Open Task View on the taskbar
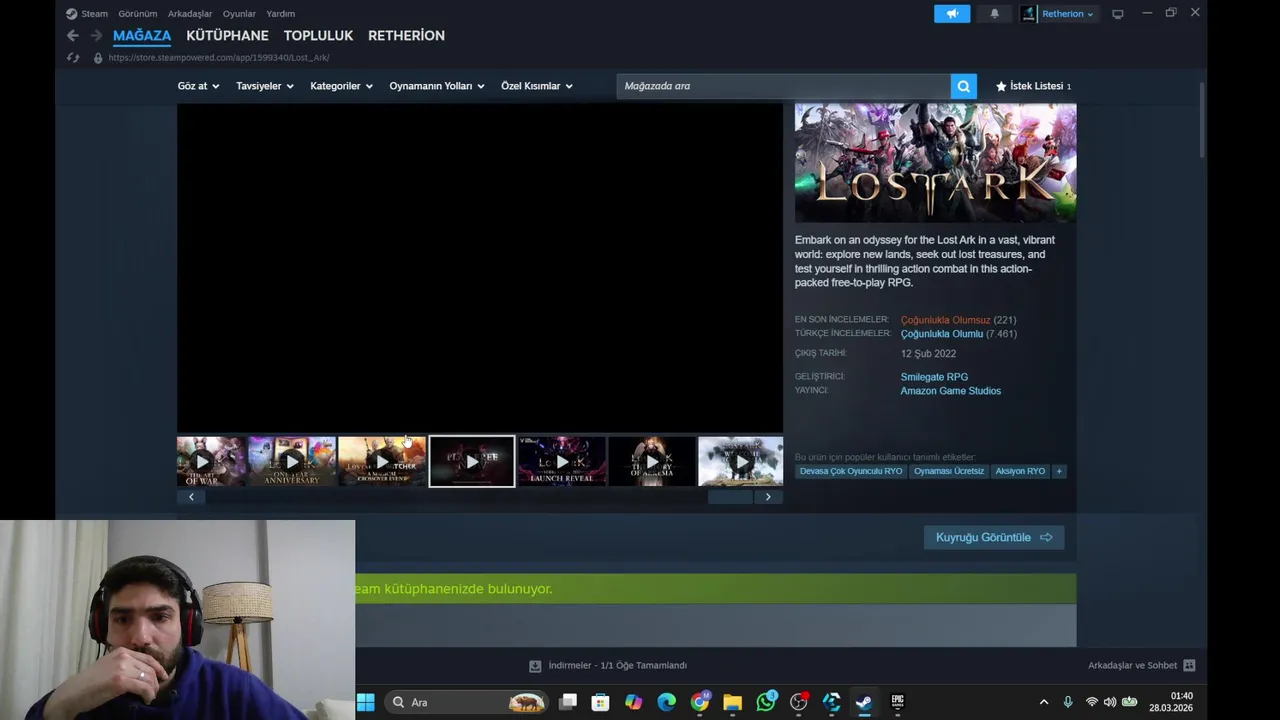 click(568, 702)
